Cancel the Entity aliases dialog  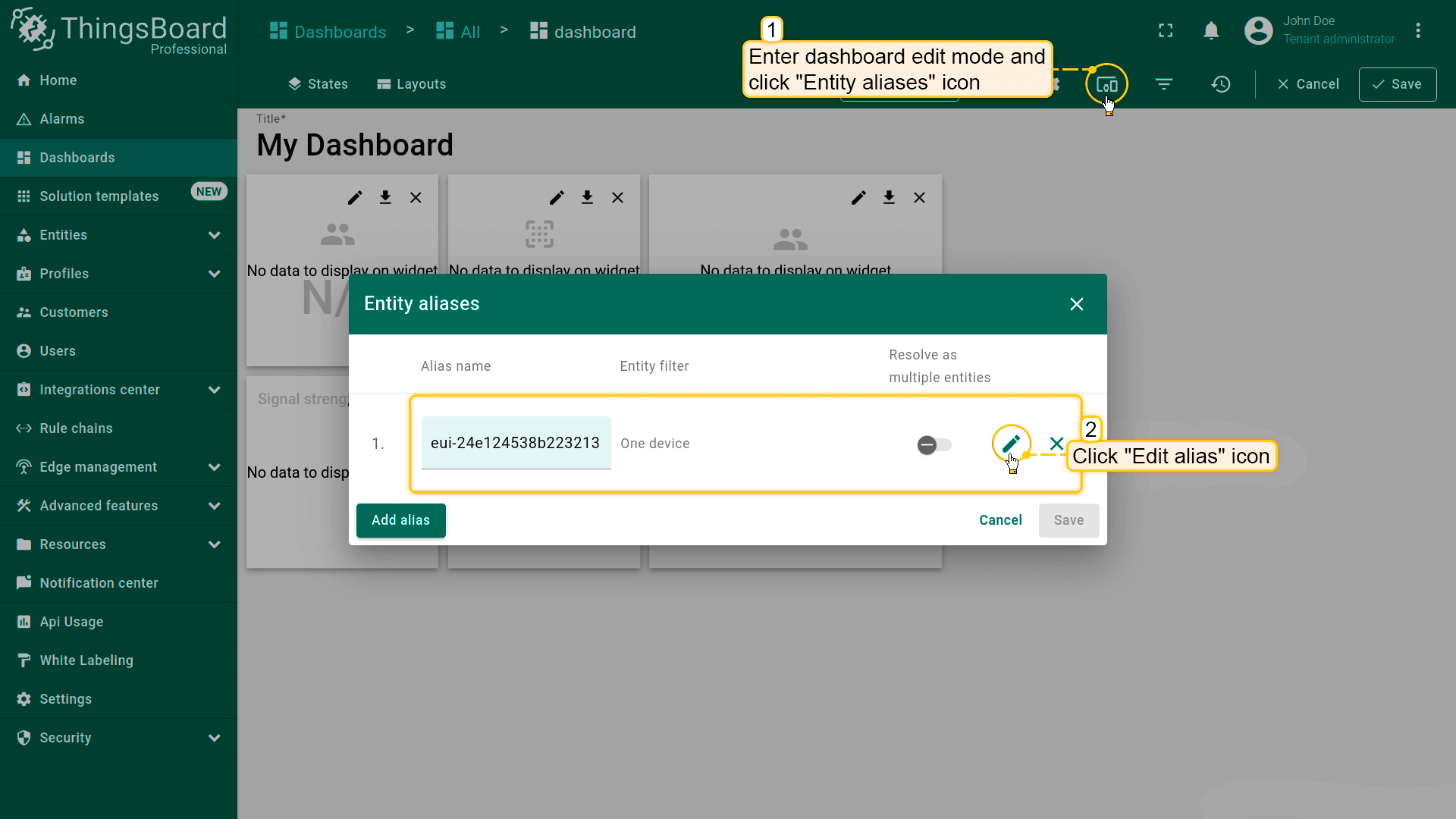pos(1000,520)
